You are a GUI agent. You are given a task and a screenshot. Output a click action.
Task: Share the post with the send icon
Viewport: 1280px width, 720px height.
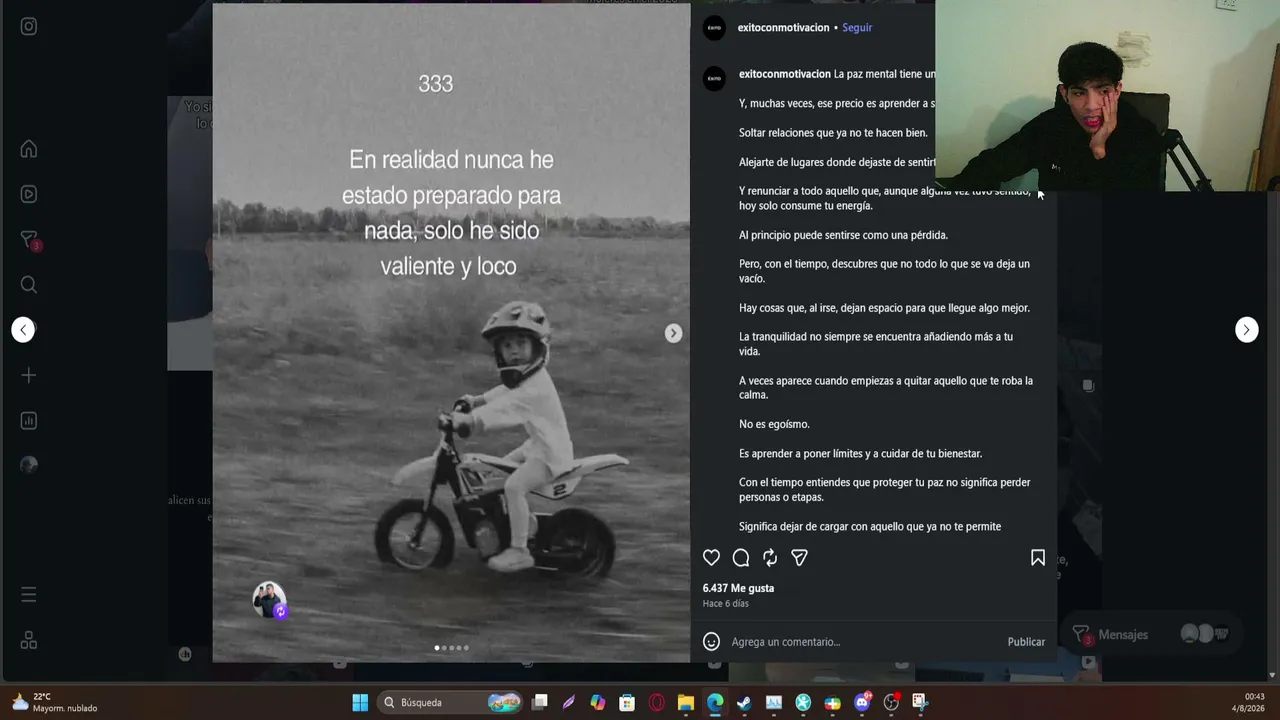(x=799, y=558)
